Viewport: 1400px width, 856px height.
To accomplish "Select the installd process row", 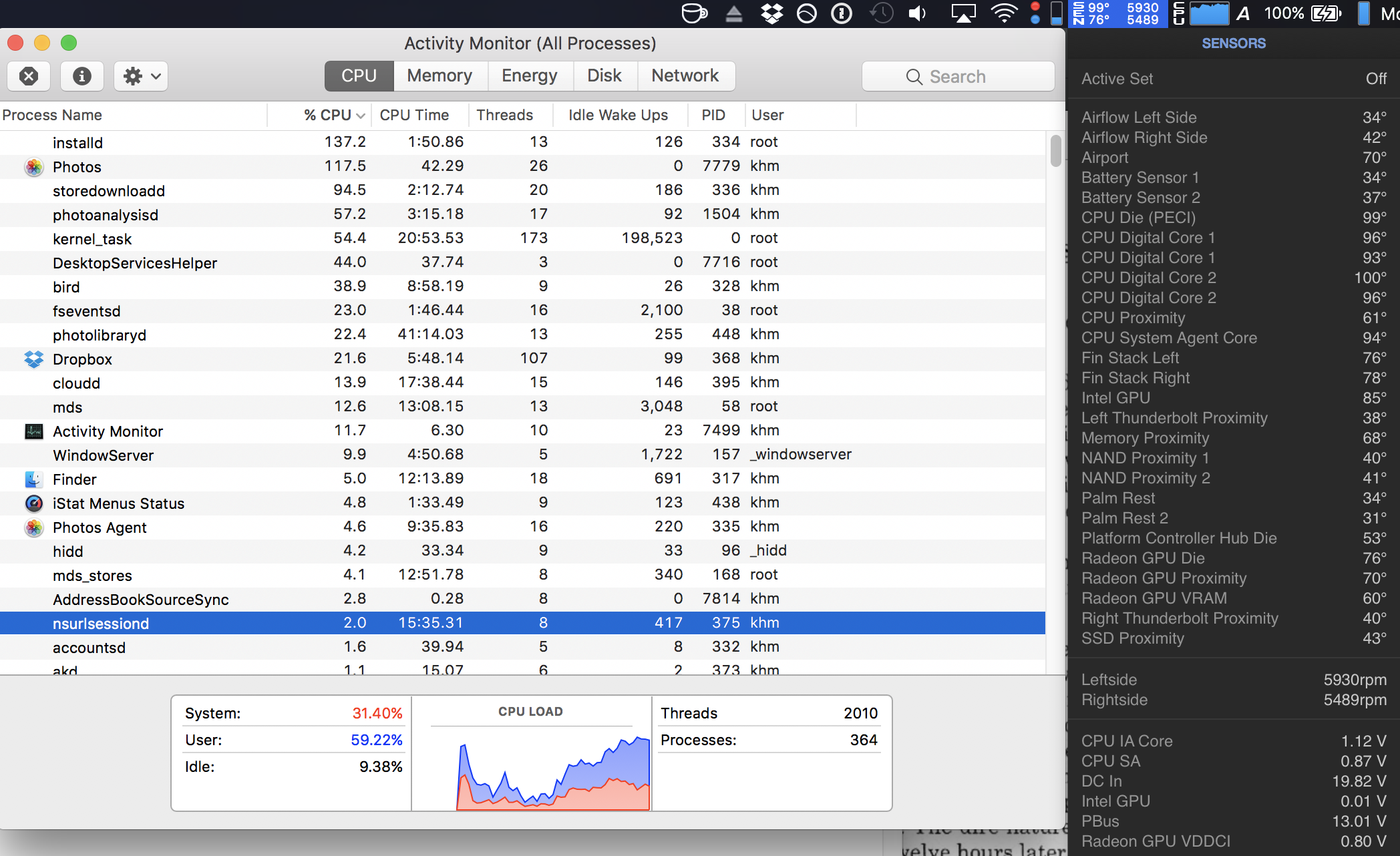I will coord(522,142).
